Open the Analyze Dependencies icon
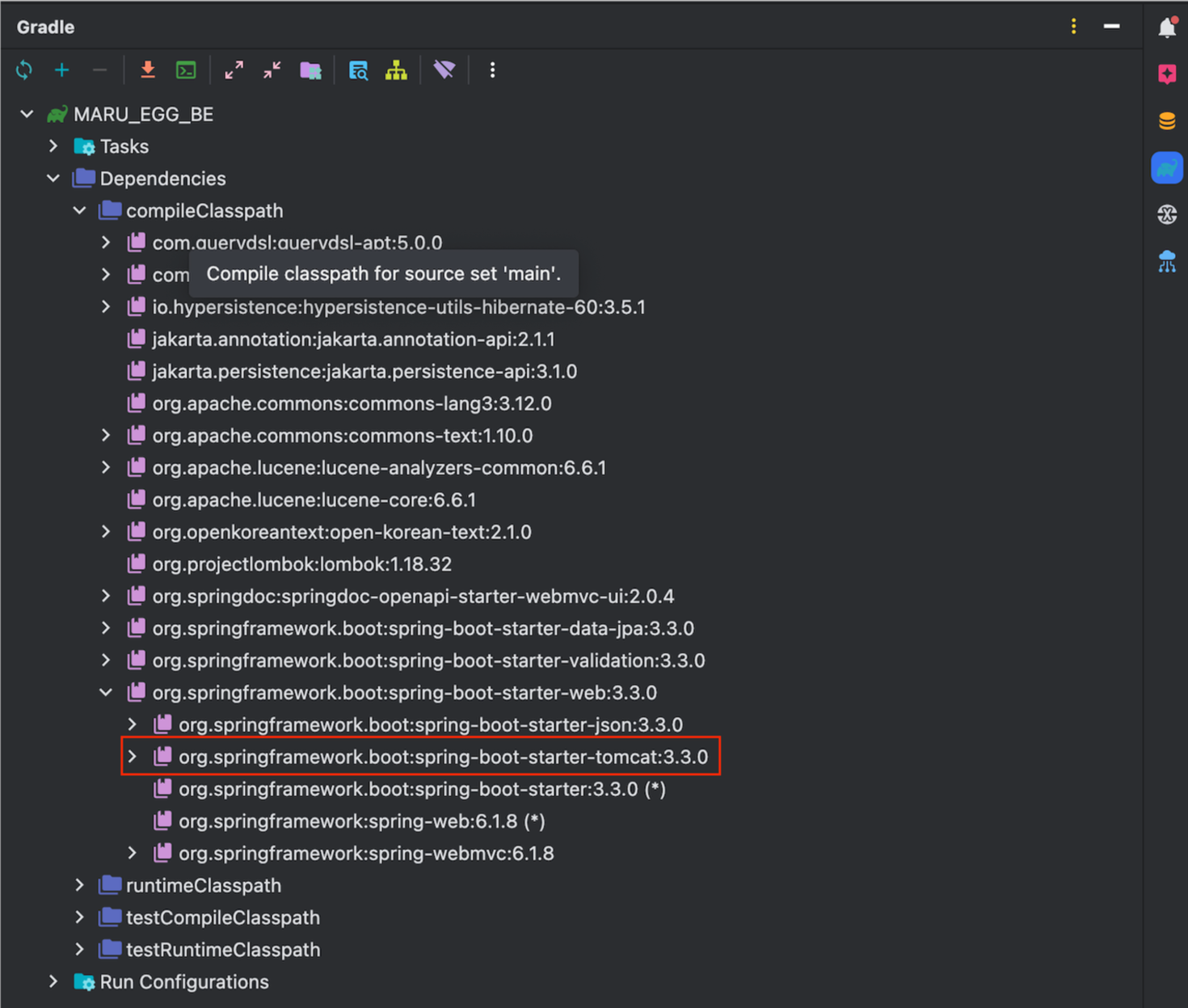Viewport: 1188px width, 1008px height. 358,70
